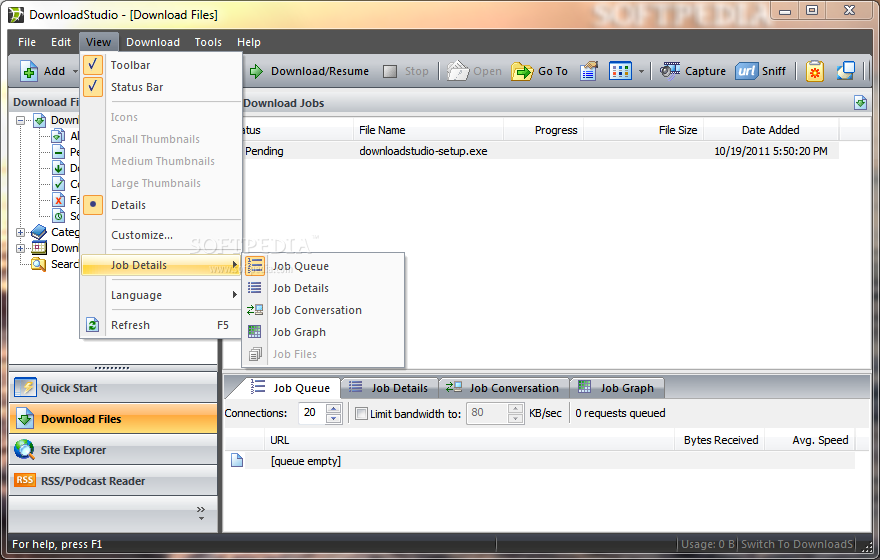Toggle the Toolbar checkmark in View menu
880x560 pixels.
[93, 65]
